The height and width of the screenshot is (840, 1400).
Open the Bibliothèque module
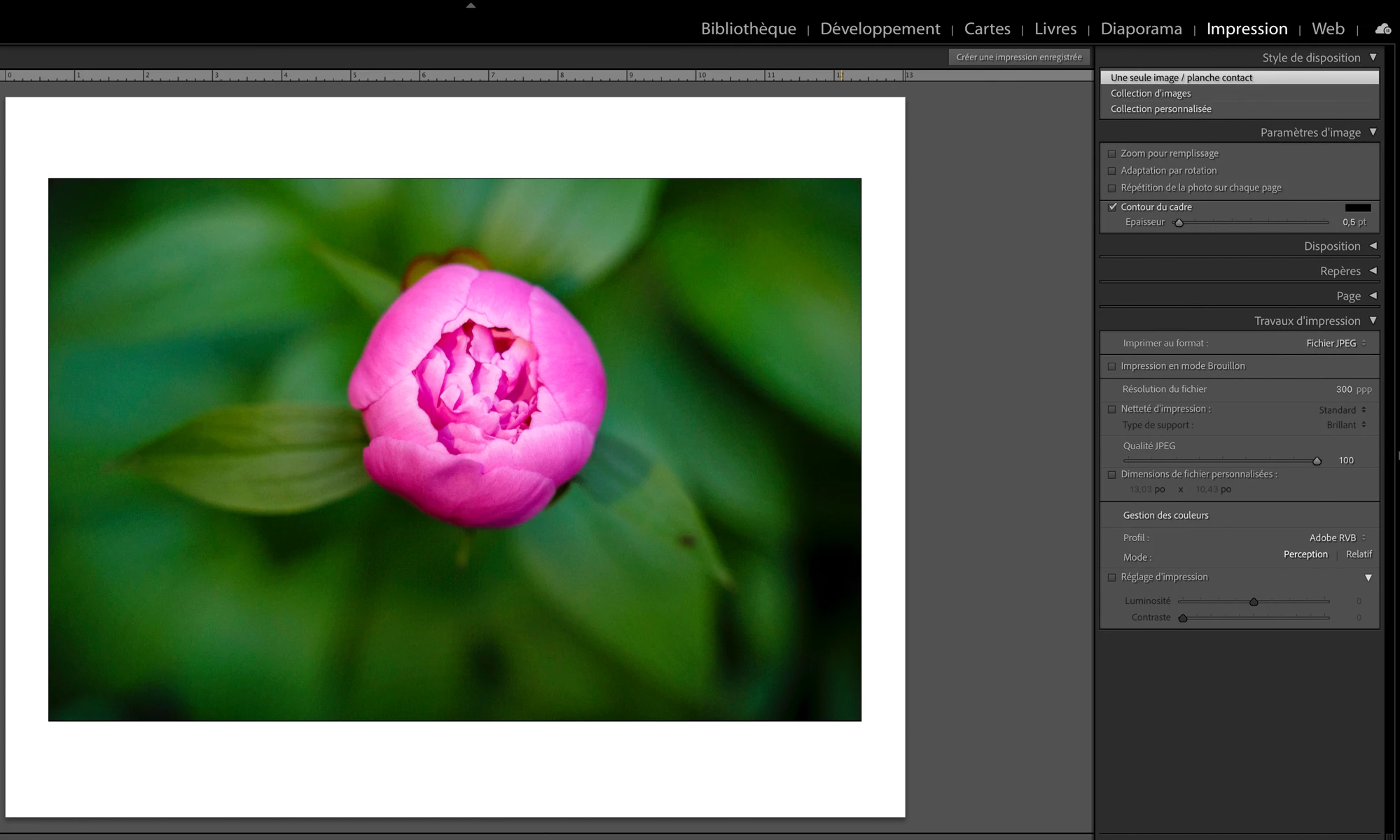748,29
